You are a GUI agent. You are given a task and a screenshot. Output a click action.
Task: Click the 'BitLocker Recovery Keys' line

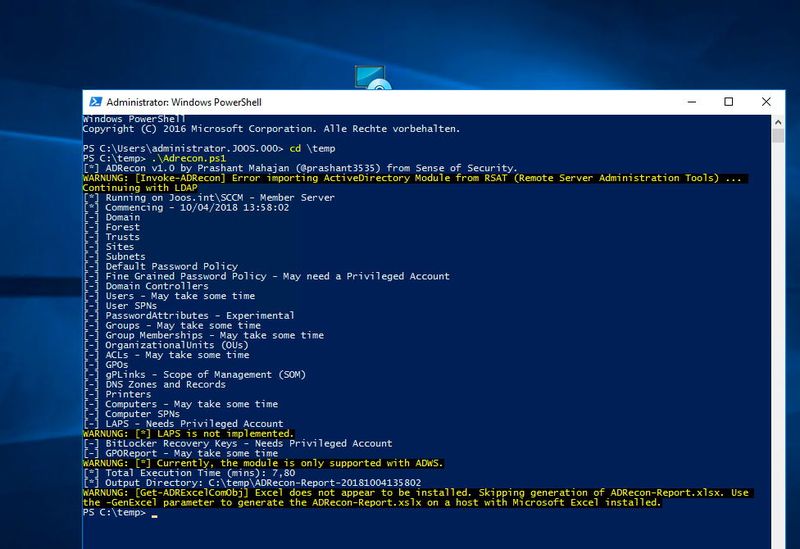click(238, 443)
